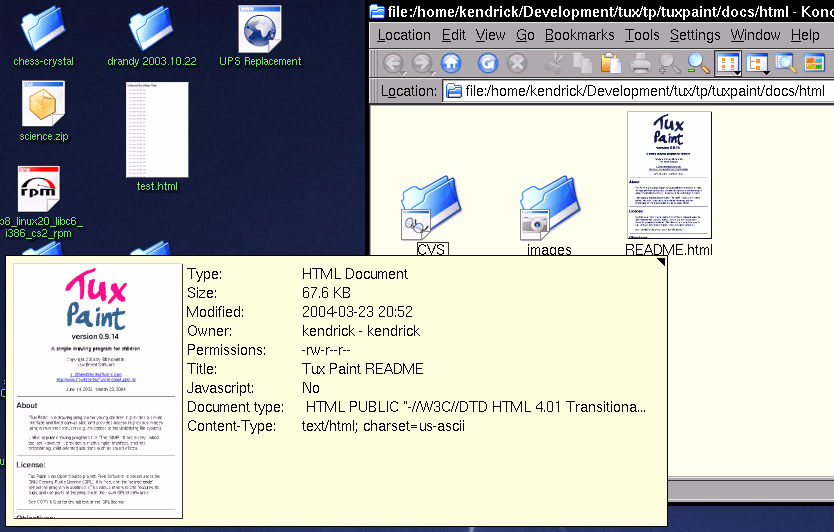Click the Konqueror title bar folder icon
The image size is (834, 532).
coord(377,11)
